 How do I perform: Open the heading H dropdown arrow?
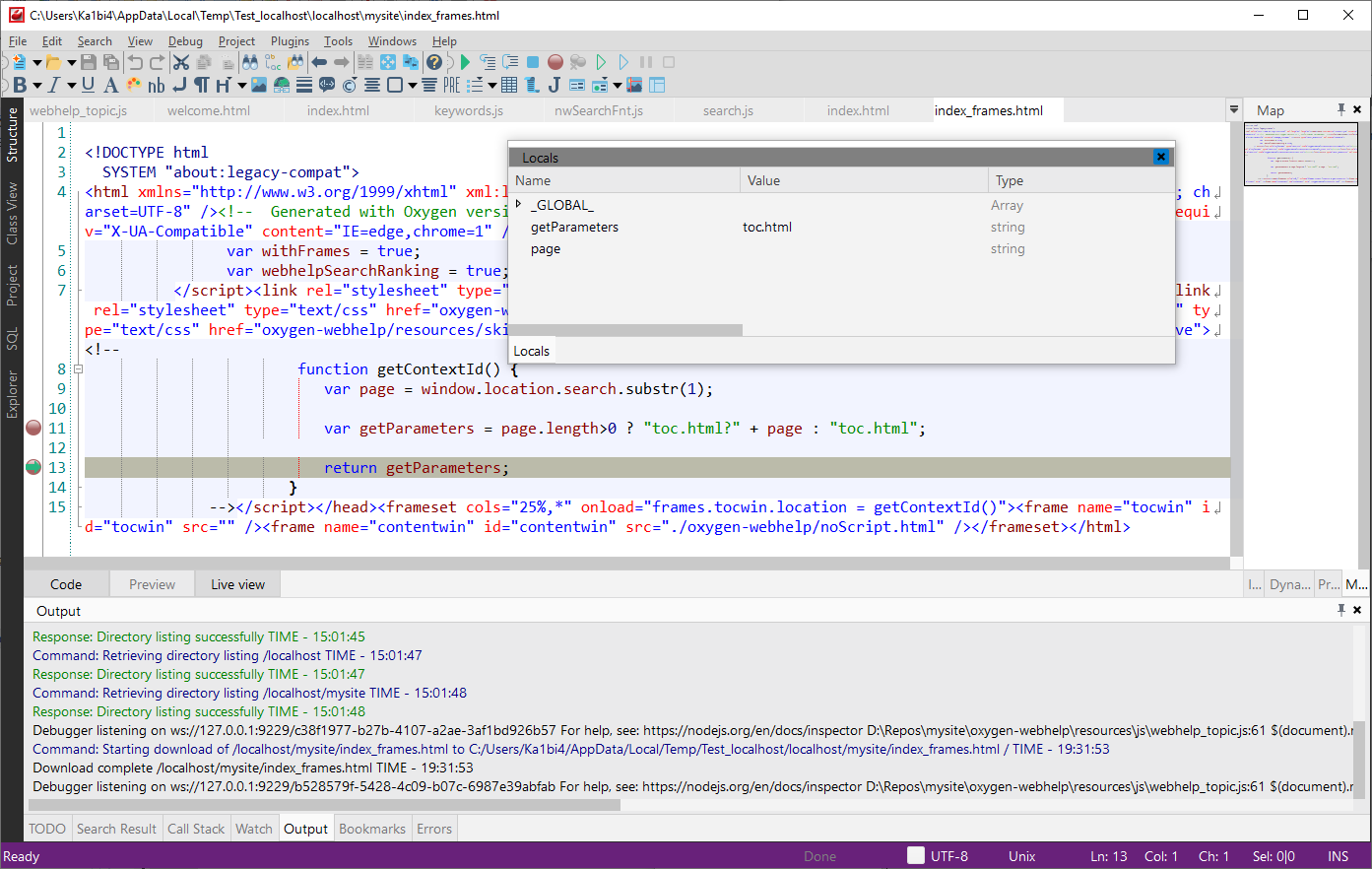[241, 85]
